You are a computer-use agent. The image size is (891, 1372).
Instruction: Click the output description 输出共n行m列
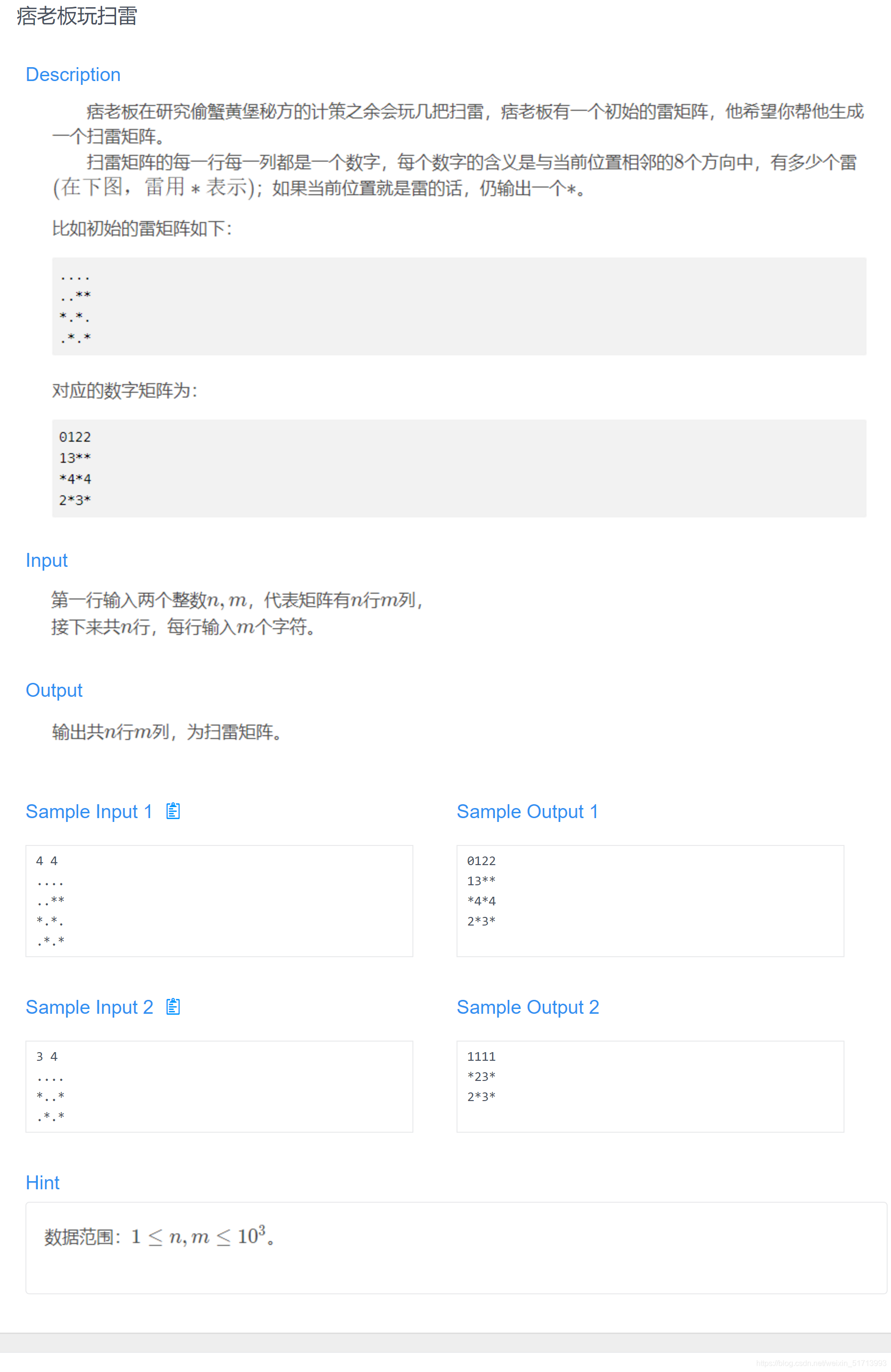pos(167,731)
